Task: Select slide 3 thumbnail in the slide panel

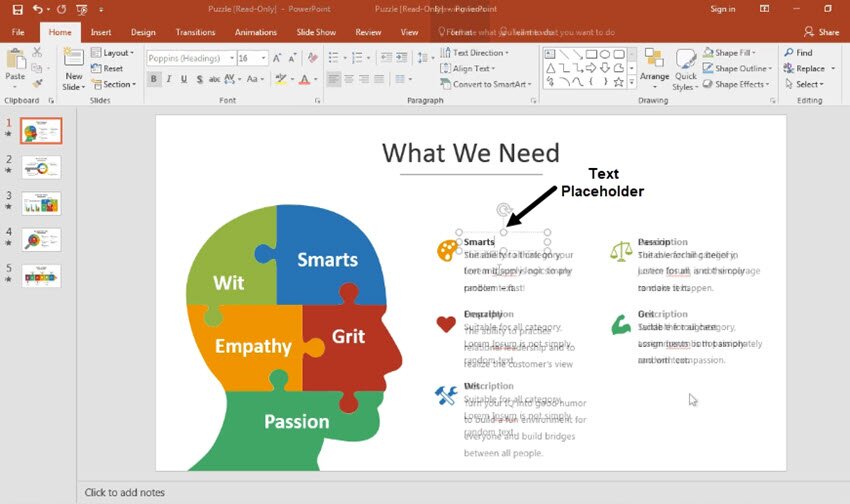Action: 41,203
